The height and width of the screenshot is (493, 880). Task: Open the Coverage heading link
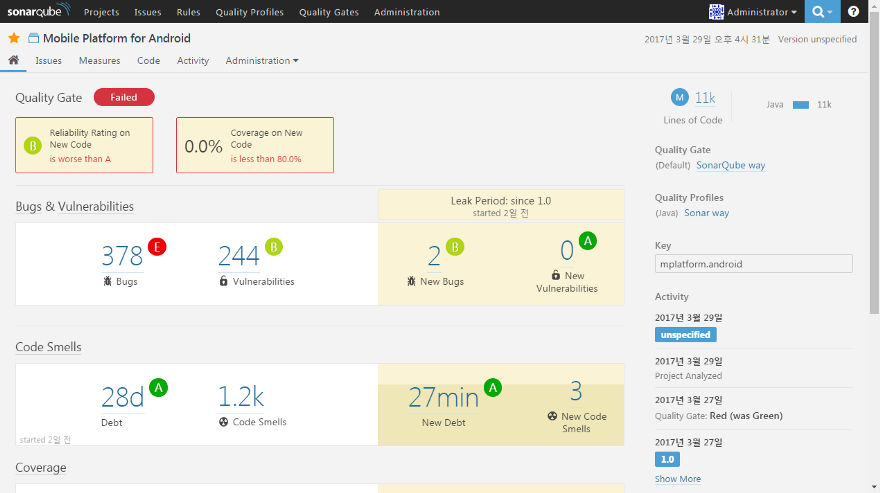pyautogui.click(x=41, y=467)
